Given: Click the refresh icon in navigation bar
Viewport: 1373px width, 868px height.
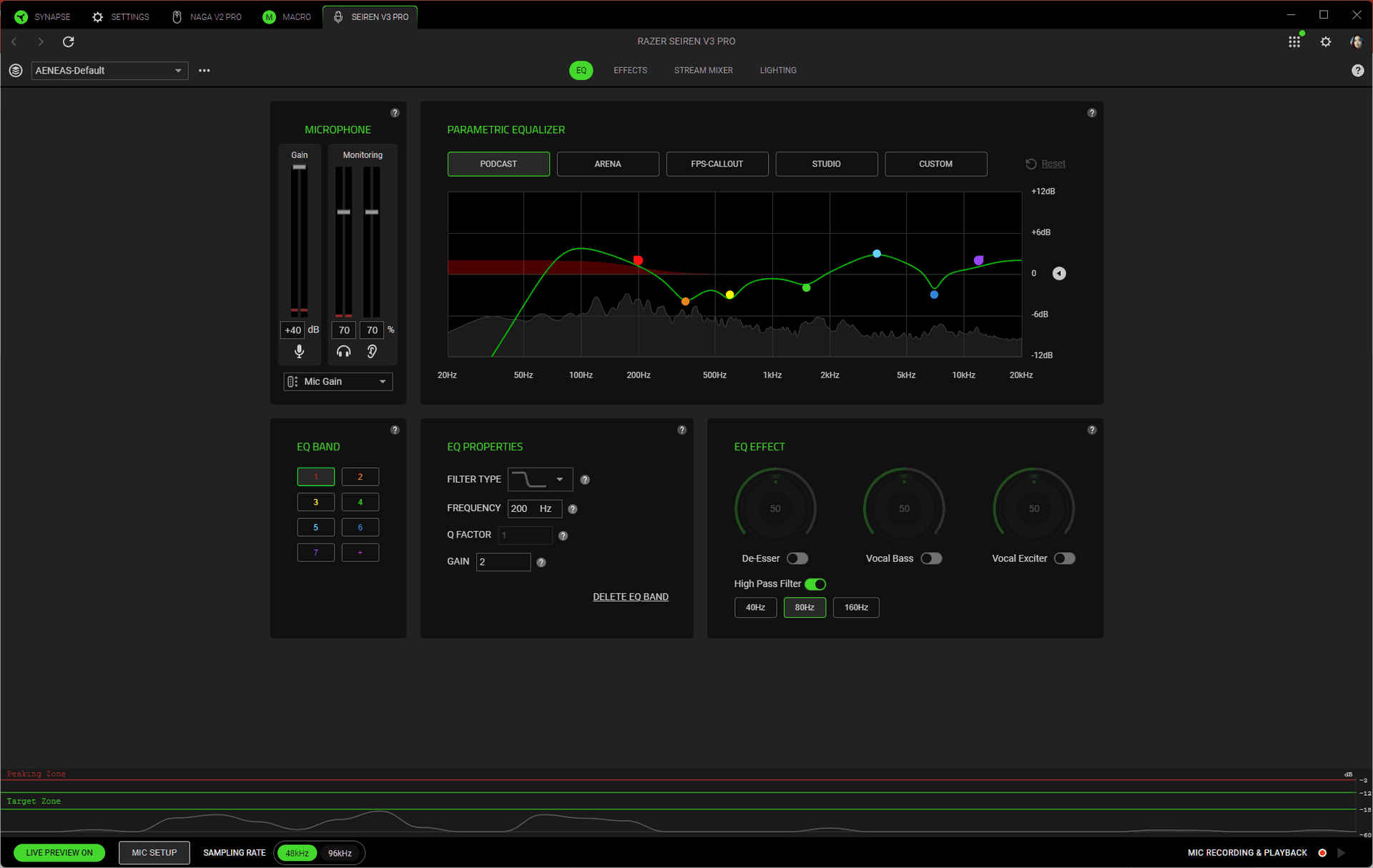Looking at the screenshot, I should (69, 41).
